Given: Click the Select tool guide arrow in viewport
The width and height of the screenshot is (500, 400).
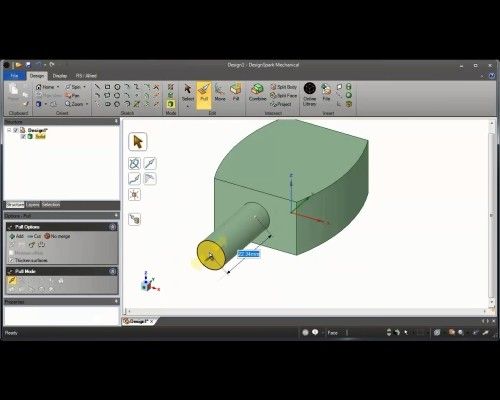Looking at the screenshot, I should pyautogui.click(x=137, y=142).
